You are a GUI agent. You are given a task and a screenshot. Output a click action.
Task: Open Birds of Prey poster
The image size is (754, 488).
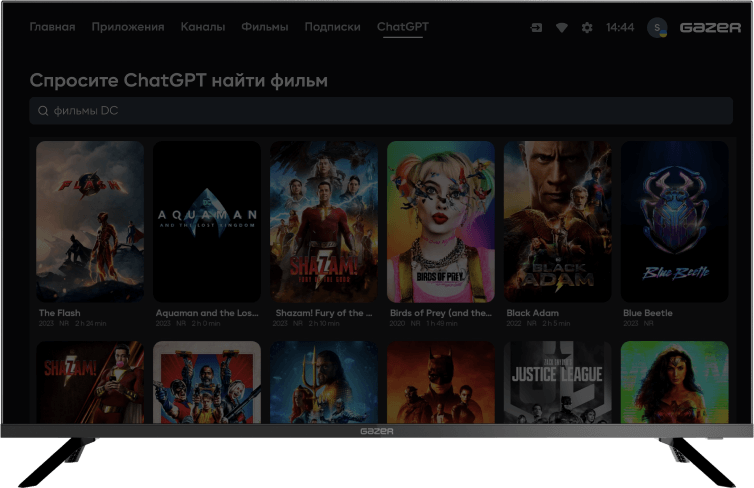(x=440, y=222)
